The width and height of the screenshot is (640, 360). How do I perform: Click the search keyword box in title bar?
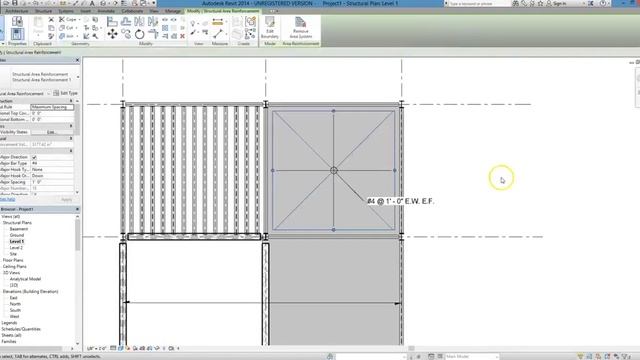click(x=479, y=3)
